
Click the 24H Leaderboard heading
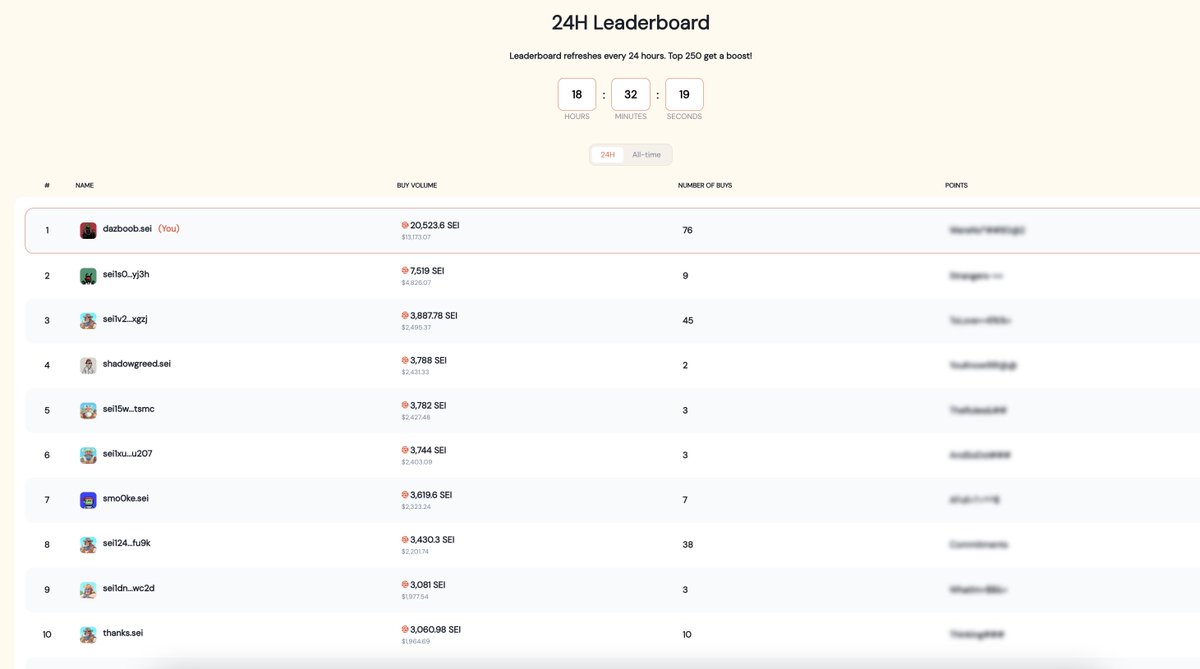631,22
